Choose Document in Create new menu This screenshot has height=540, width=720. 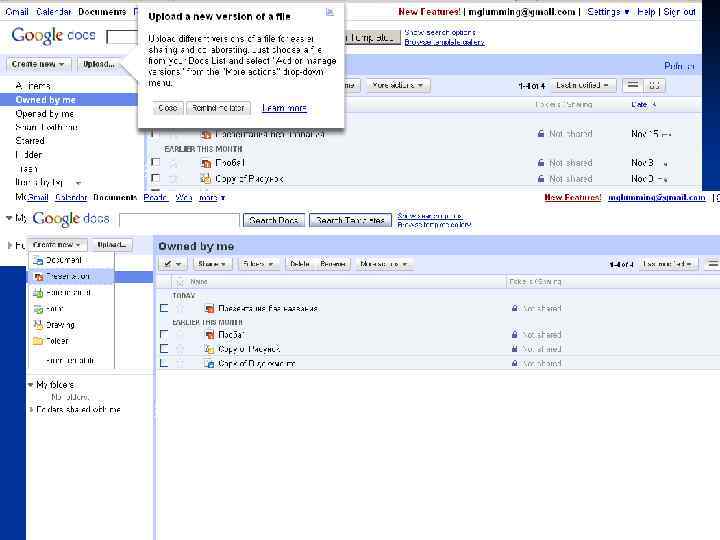[63, 260]
